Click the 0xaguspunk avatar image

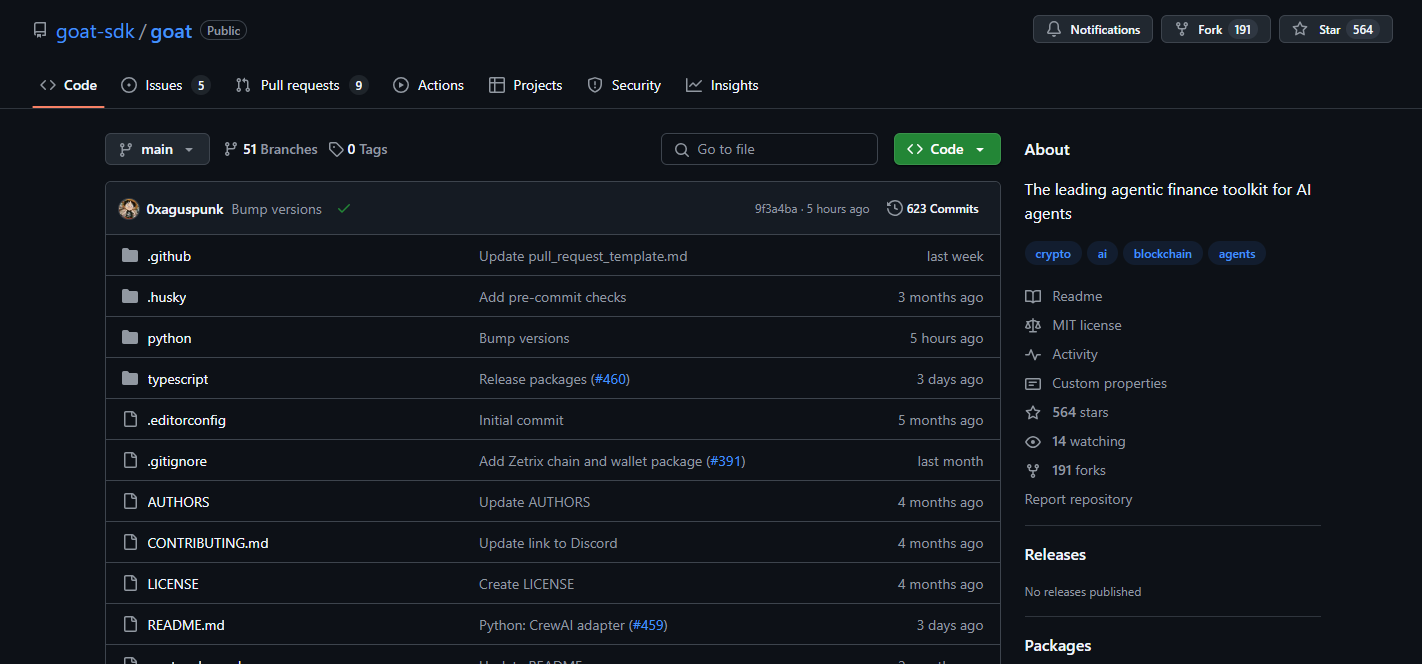tap(129, 209)
